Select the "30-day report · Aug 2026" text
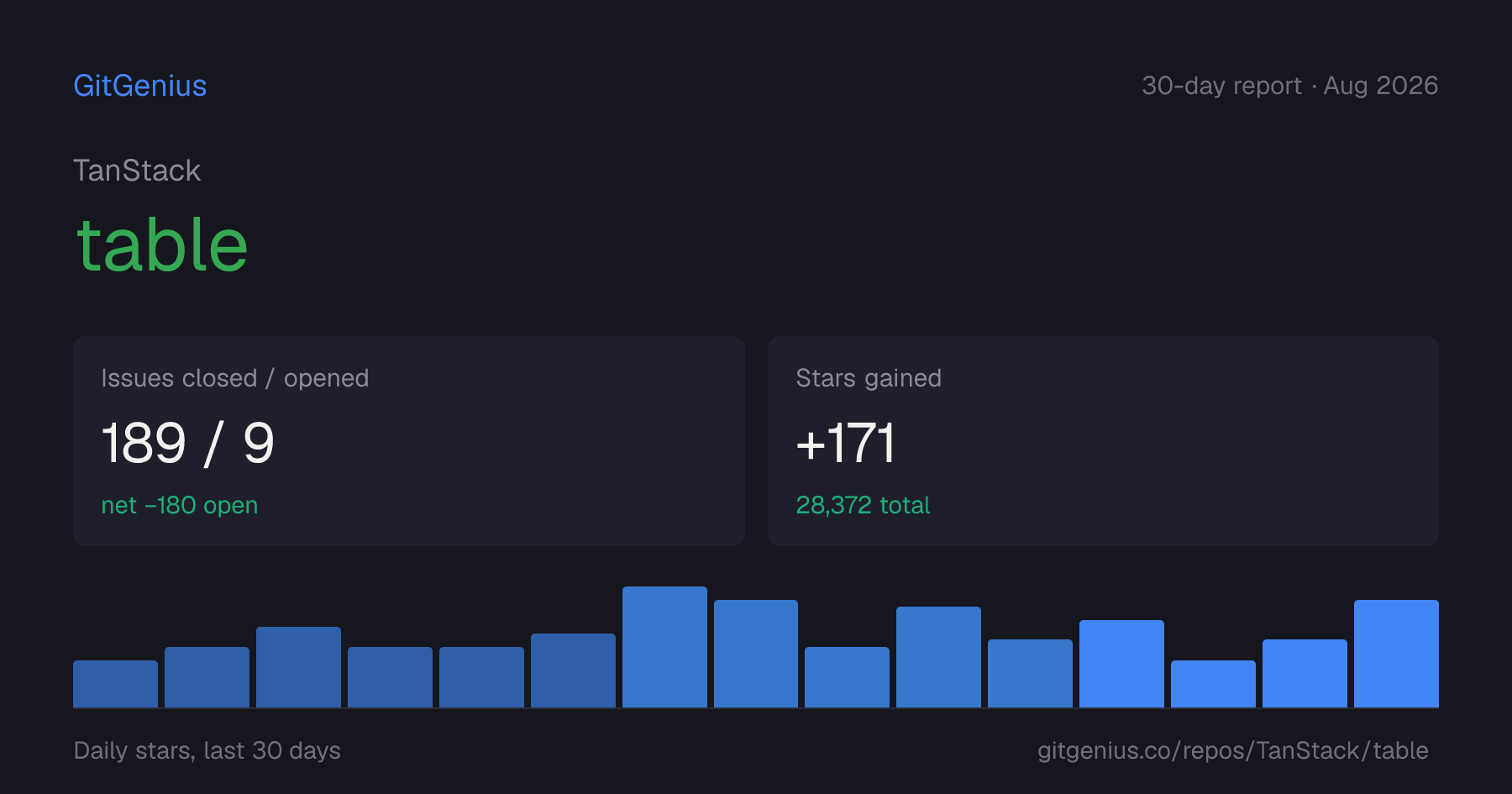The width and height of the screenshot is (1512, 794). [1289, 86]
